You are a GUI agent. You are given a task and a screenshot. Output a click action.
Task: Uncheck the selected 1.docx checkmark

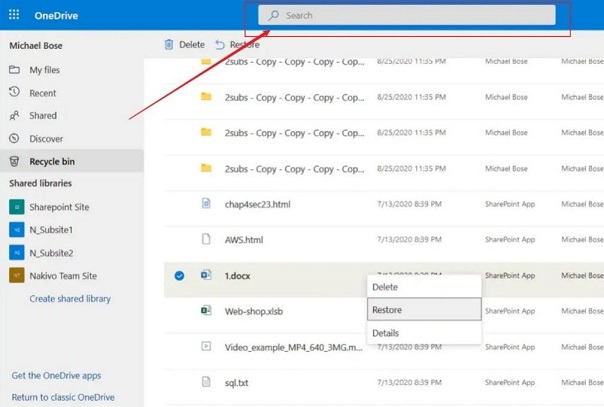pyautogui.click(x=179, y=276)
